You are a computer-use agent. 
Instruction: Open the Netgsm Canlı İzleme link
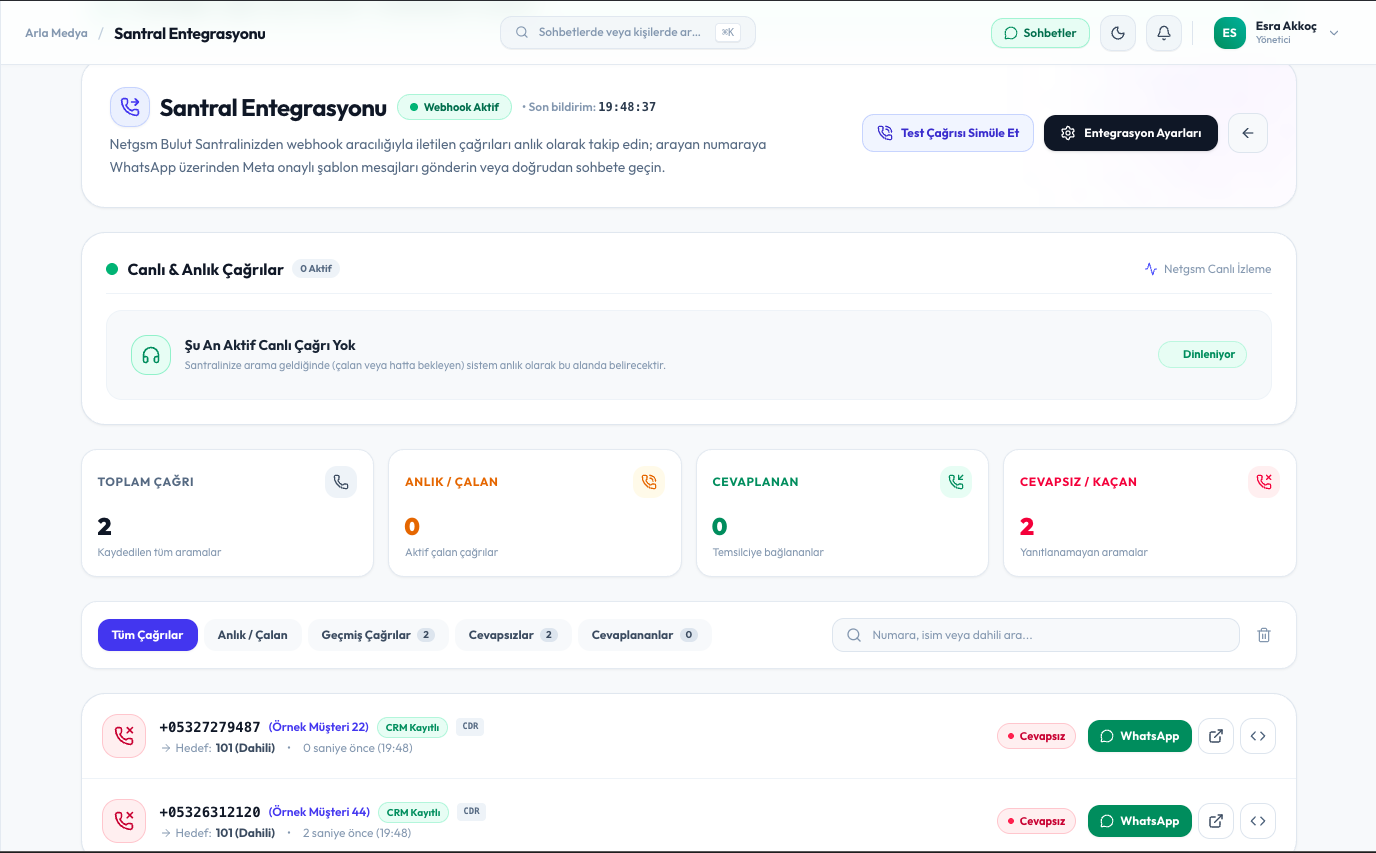(x=1208, y=269)
